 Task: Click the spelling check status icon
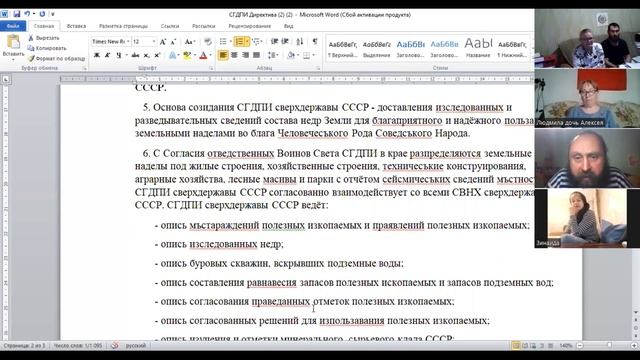tap(115, 346)
